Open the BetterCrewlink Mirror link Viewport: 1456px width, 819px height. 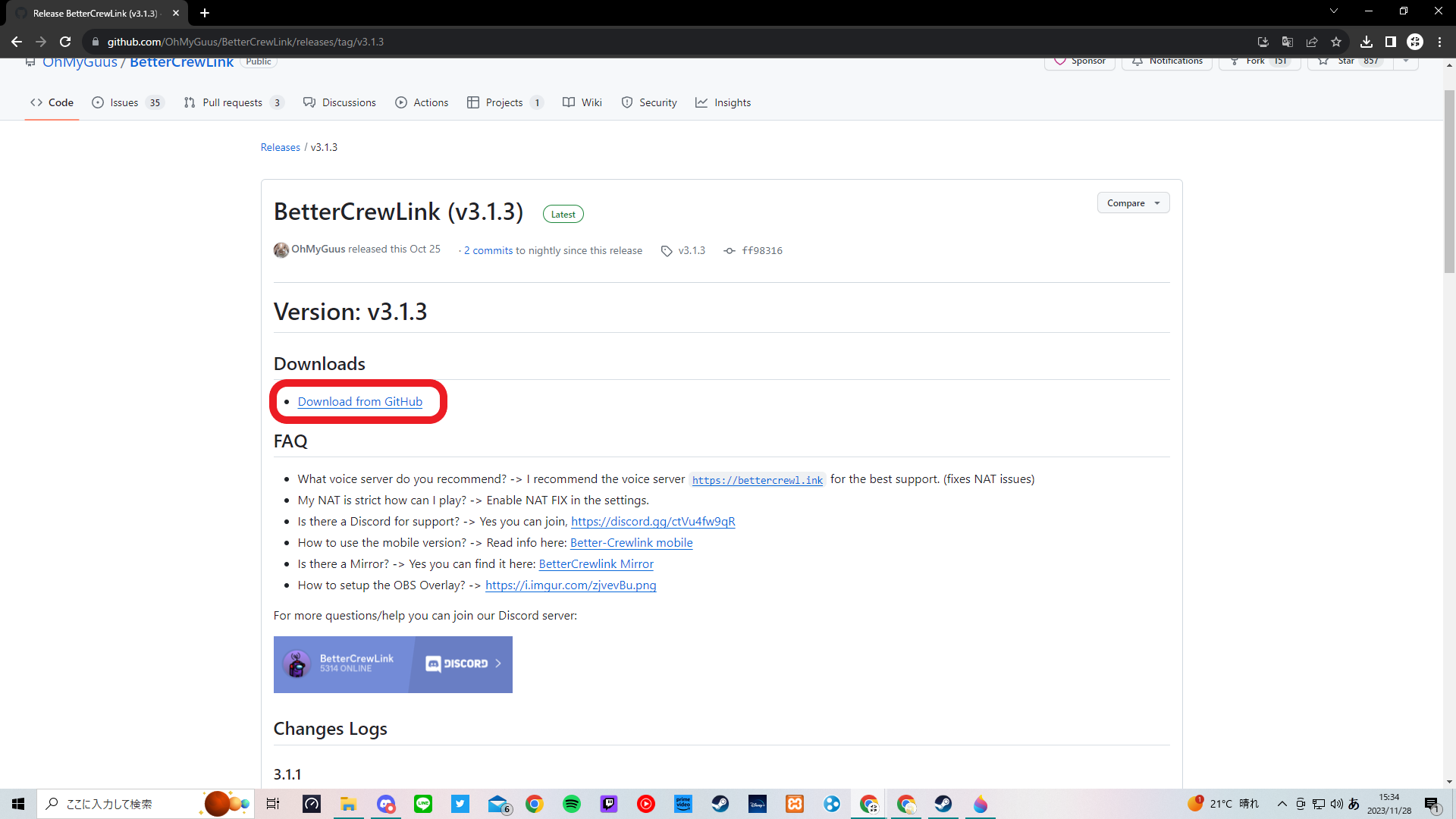coord(595,563)
